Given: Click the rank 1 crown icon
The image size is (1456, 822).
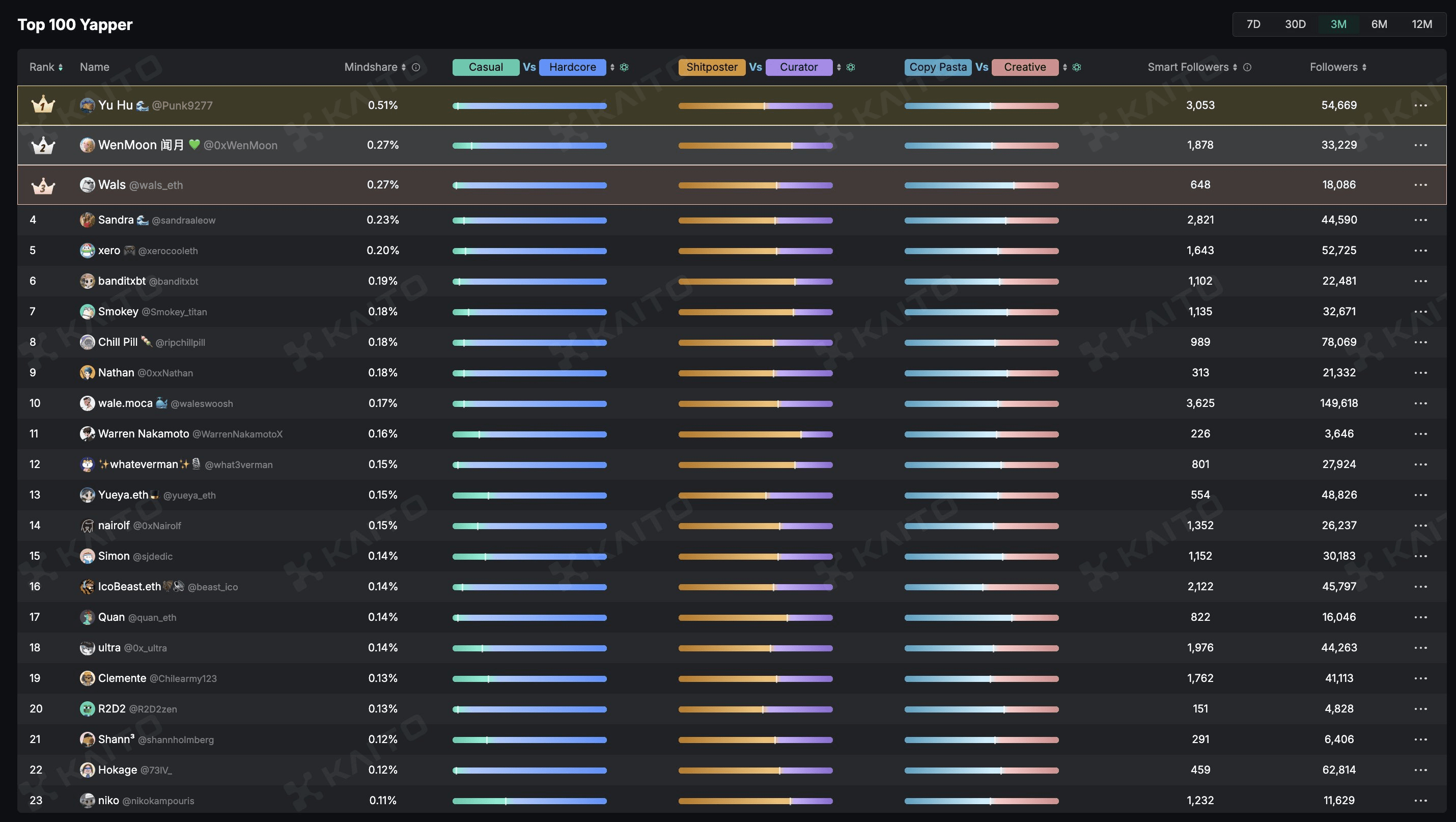Looking at the screenshot, I should [x=43, y=105].
